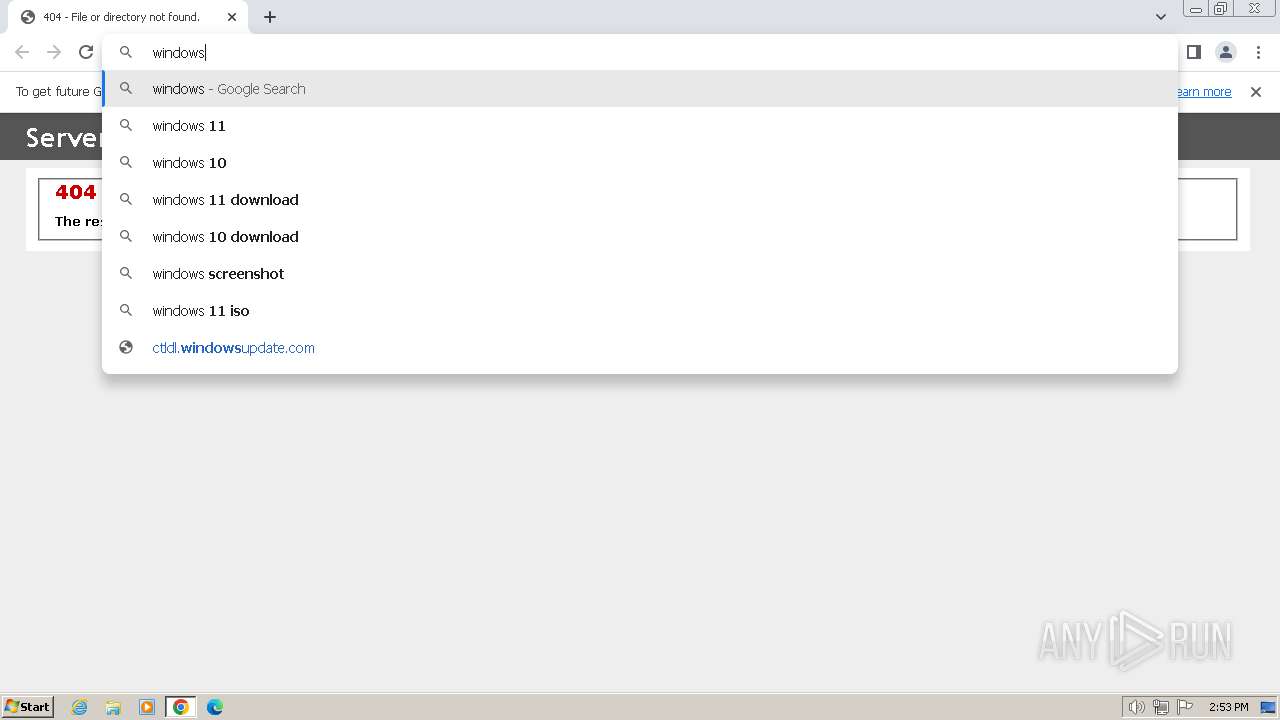This screenshot has width=1280, height=720.
Task: Open the Windows Start button
Action: click(x=27, y=707)
